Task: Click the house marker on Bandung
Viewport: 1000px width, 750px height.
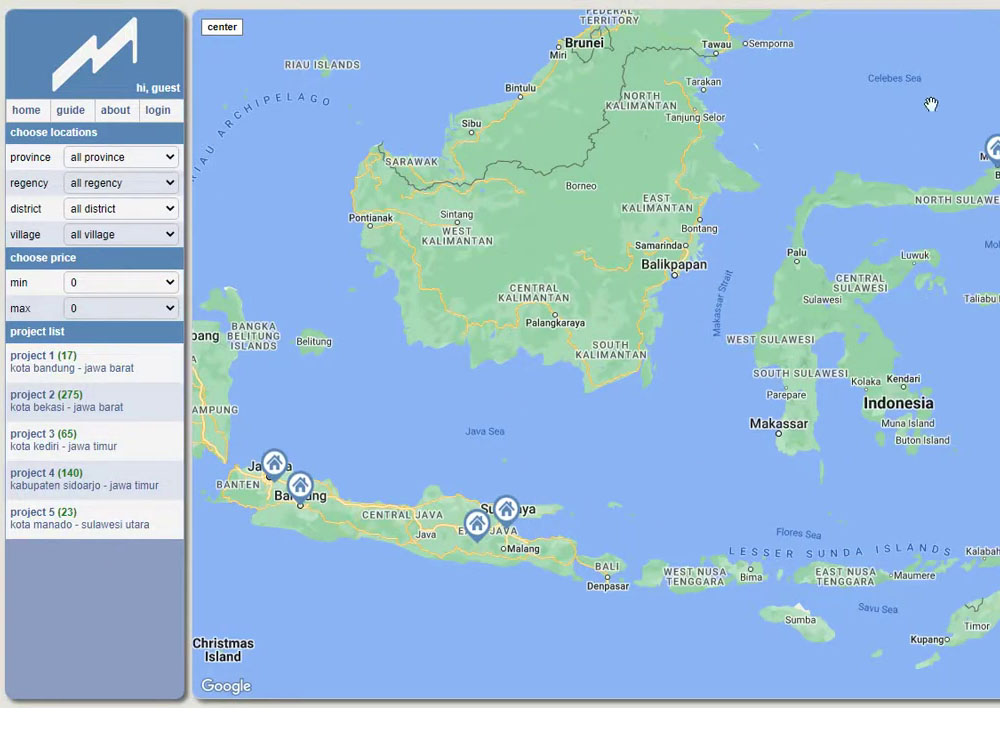Action: click(300, 487)
